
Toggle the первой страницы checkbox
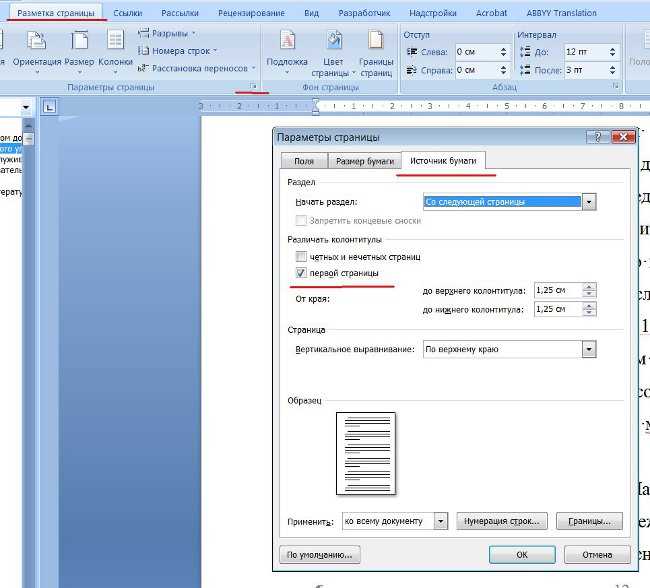pos(301,273)
